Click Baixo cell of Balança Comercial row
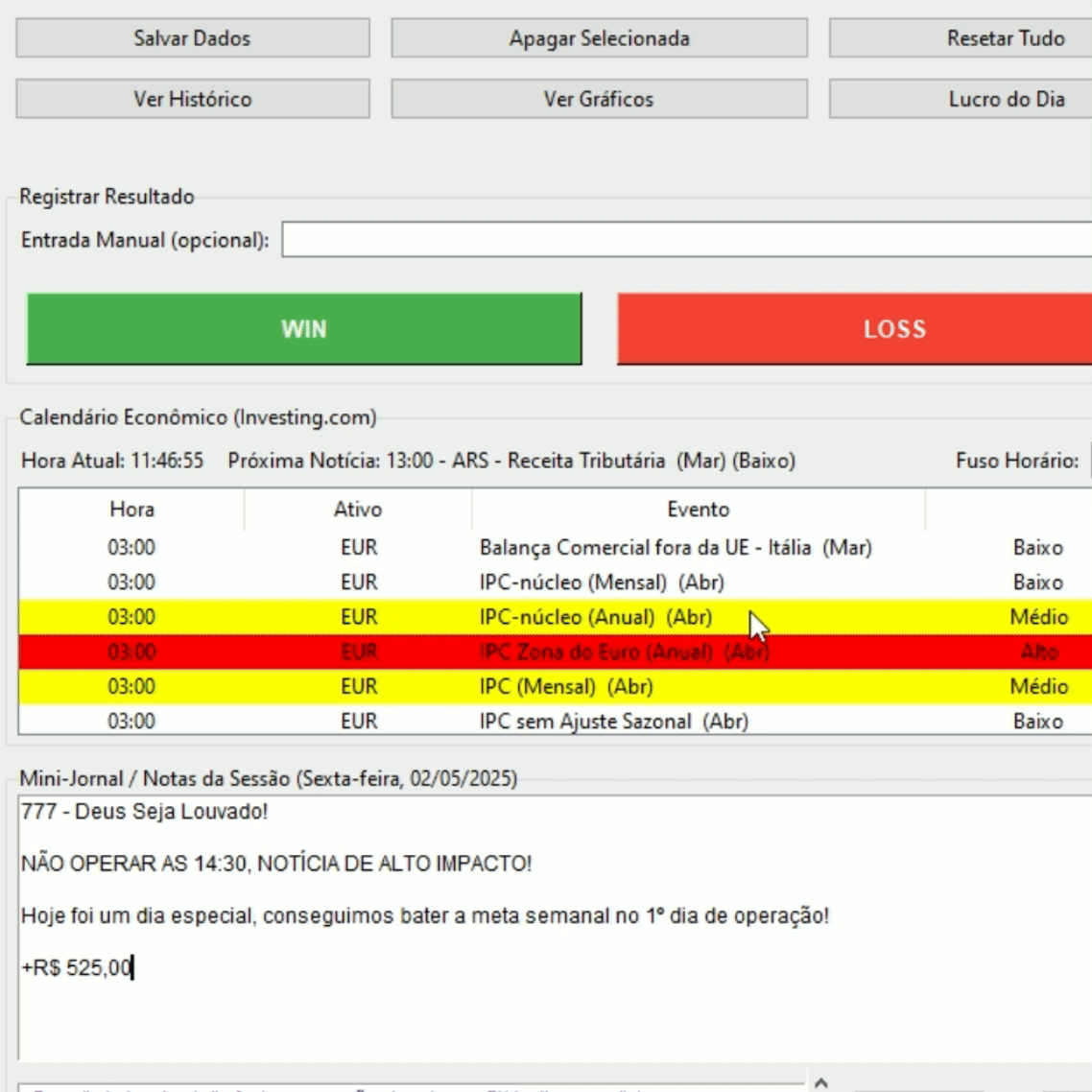 tap(1038, 547)
